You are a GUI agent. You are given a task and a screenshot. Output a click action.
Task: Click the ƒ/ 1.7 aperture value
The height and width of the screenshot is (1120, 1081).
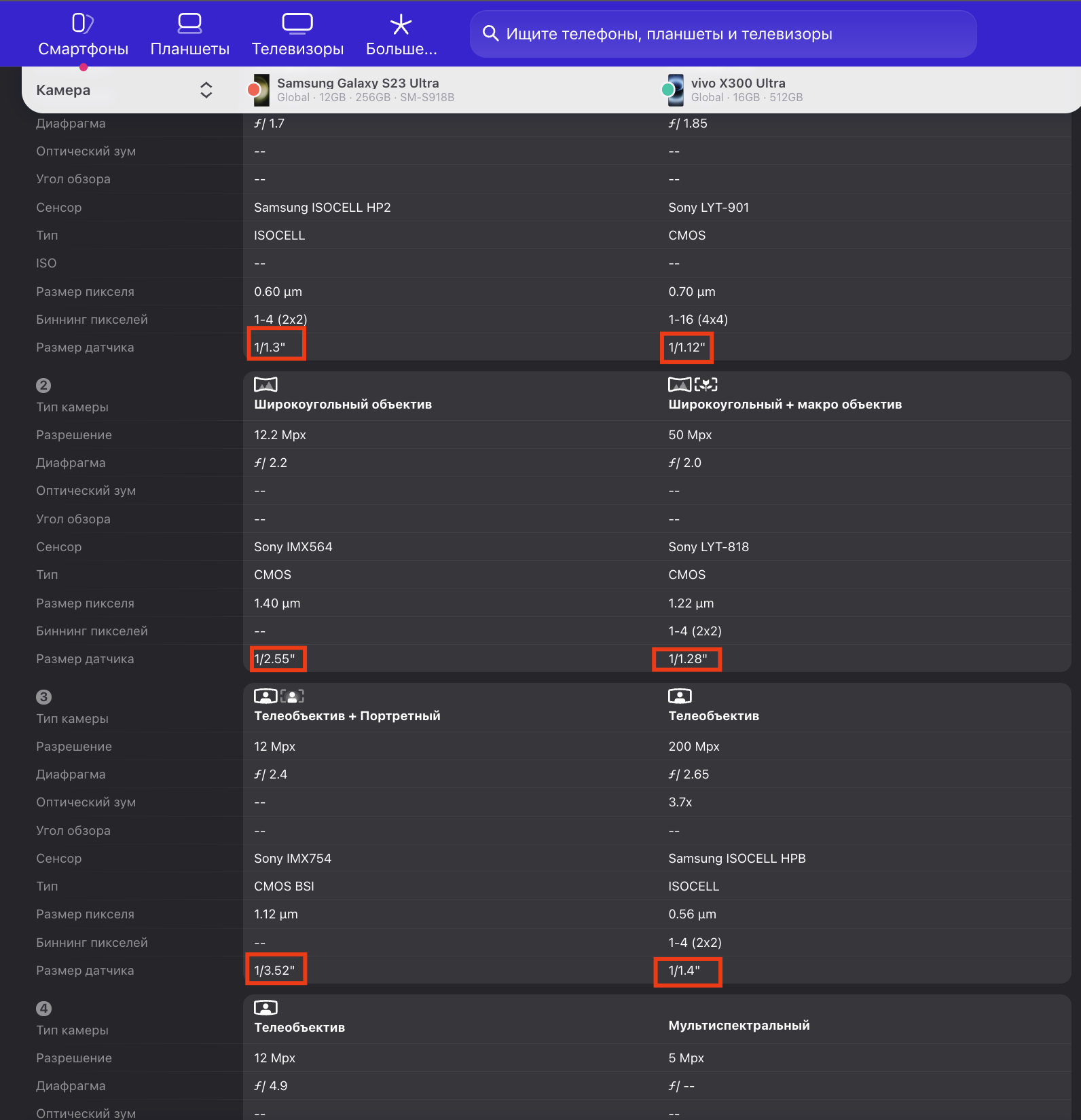[269, 124]
